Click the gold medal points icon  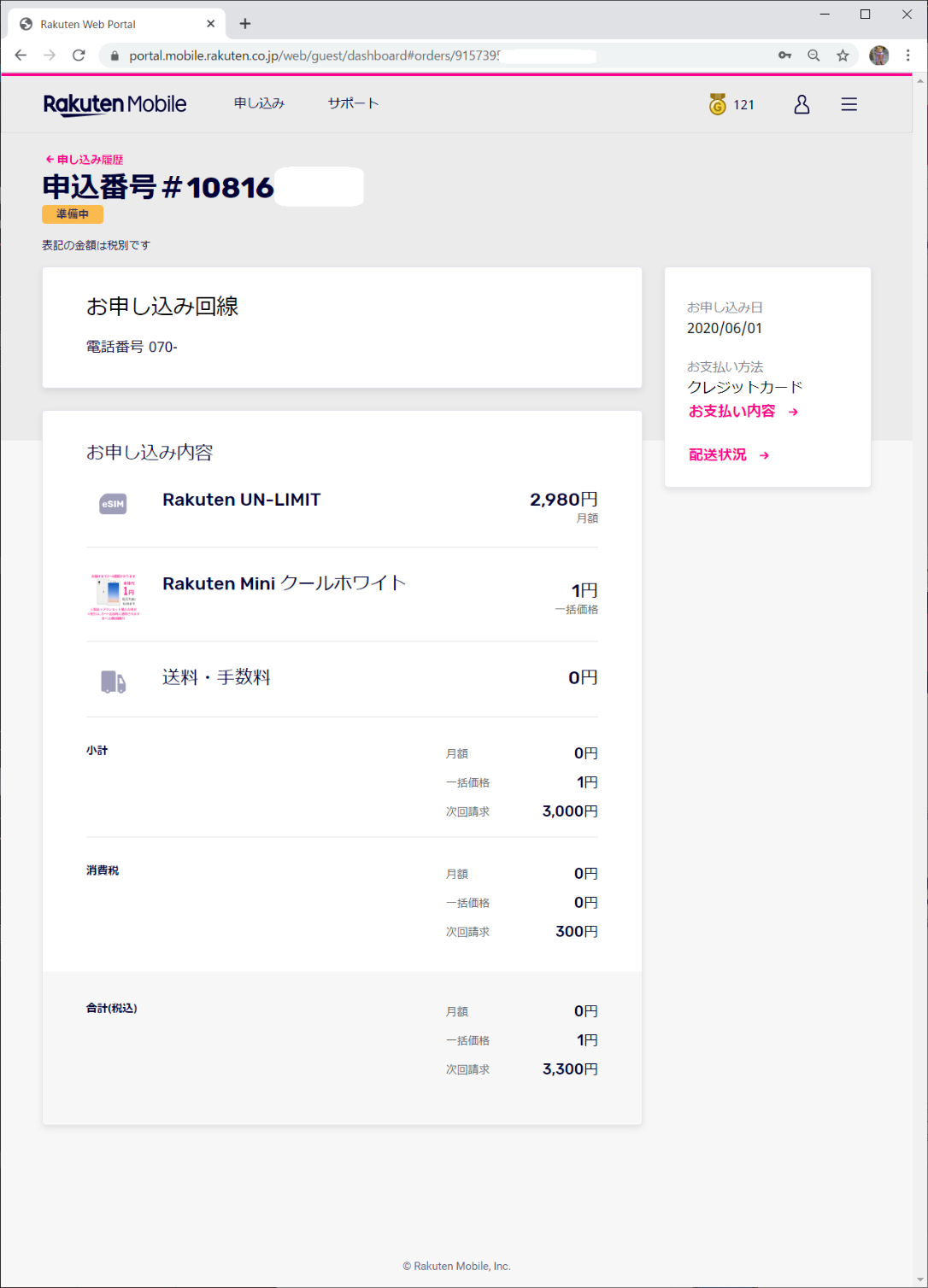click(x=718, y=104)
